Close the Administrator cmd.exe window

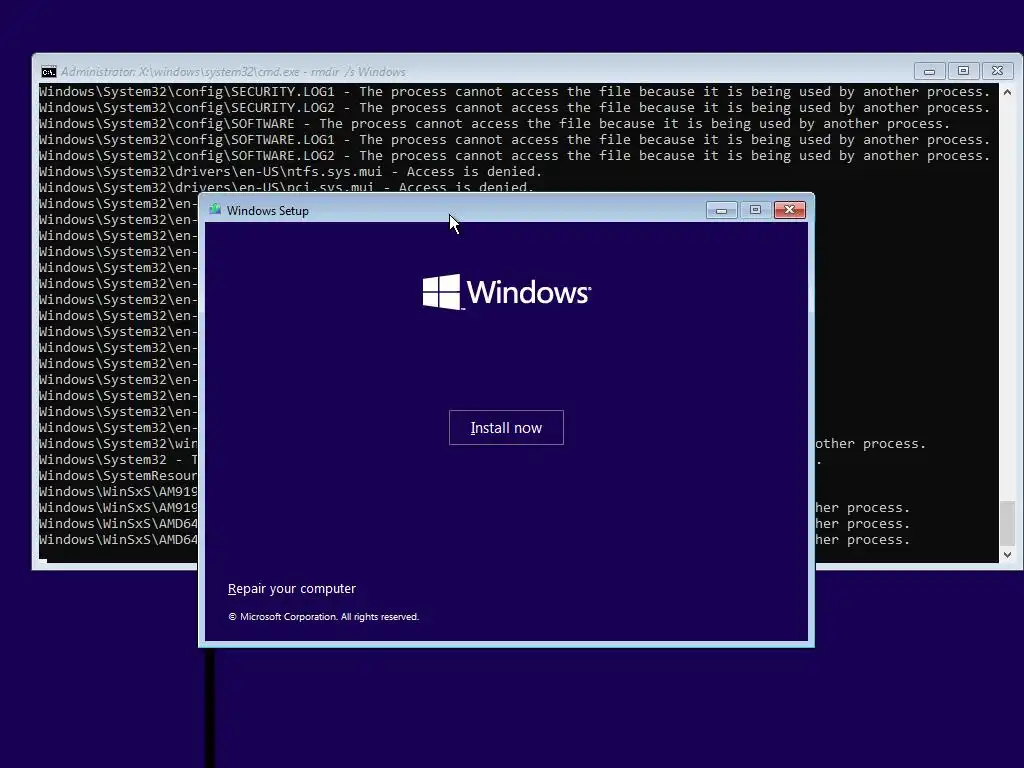pyautogui.click(x=997, y=71)
